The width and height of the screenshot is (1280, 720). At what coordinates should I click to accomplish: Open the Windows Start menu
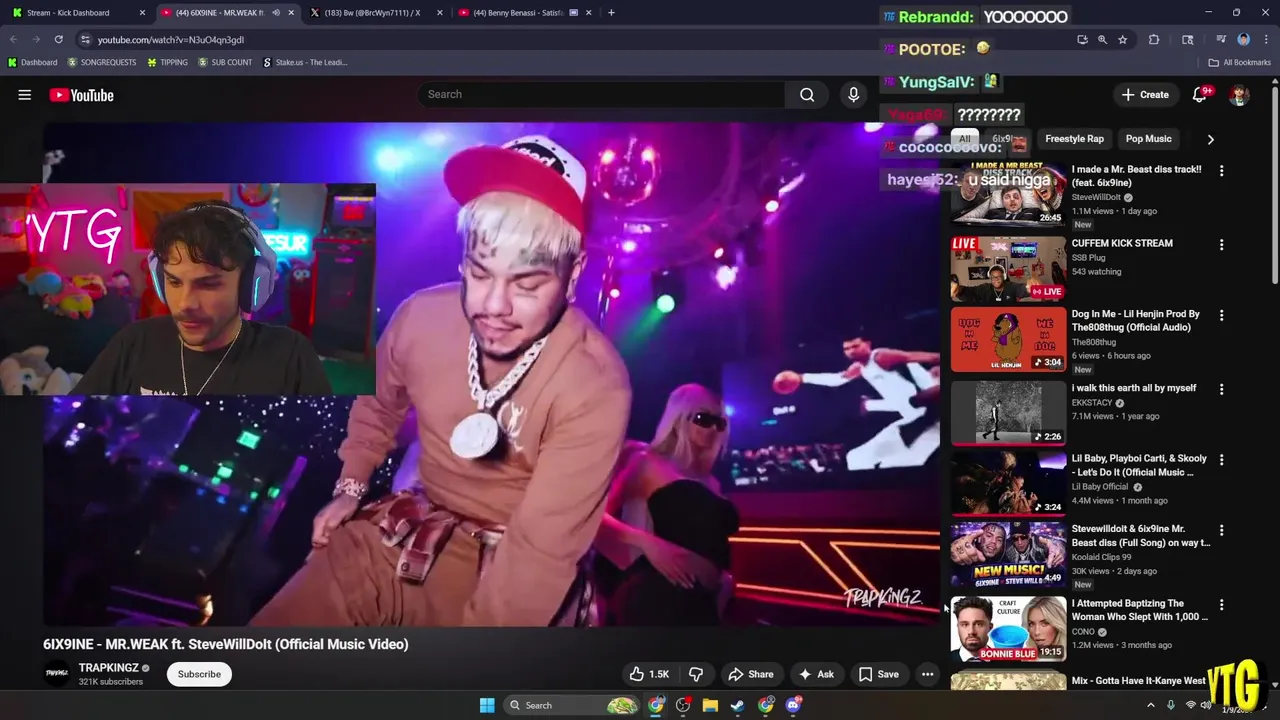487,705
